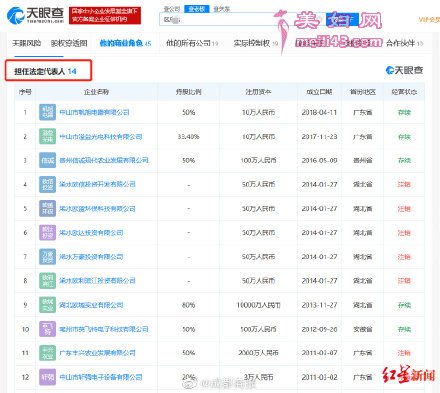Click the 33.40% shareholding cell

(189, 137)
